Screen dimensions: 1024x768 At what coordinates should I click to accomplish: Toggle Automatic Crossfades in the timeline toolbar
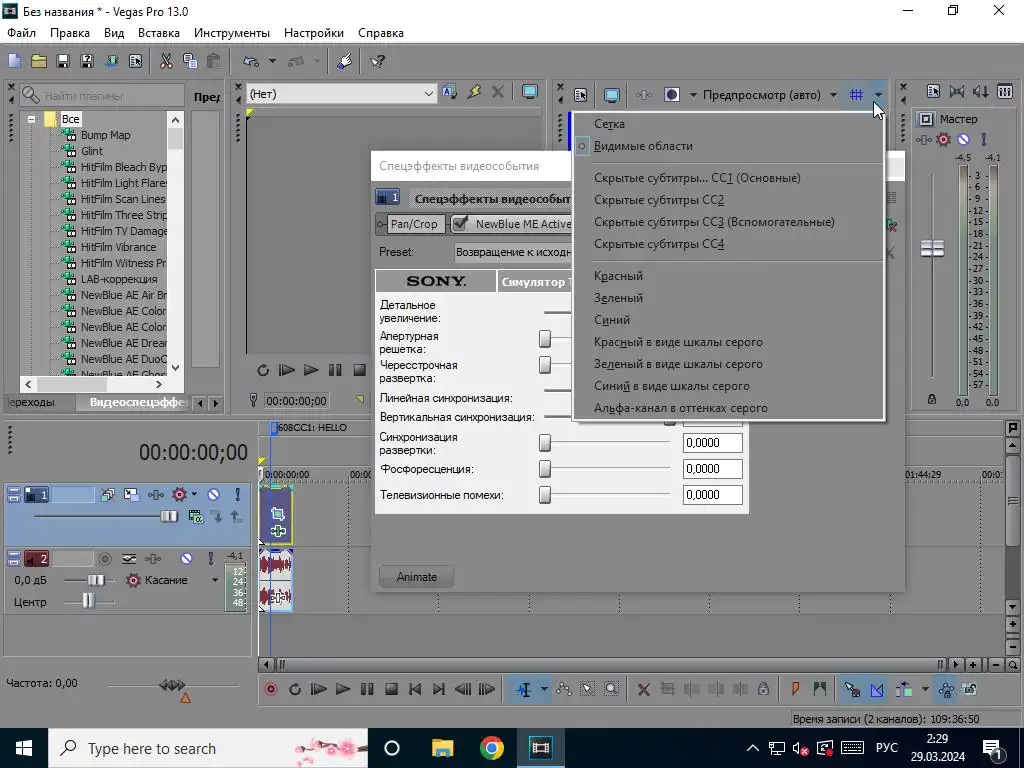point(876,689)
